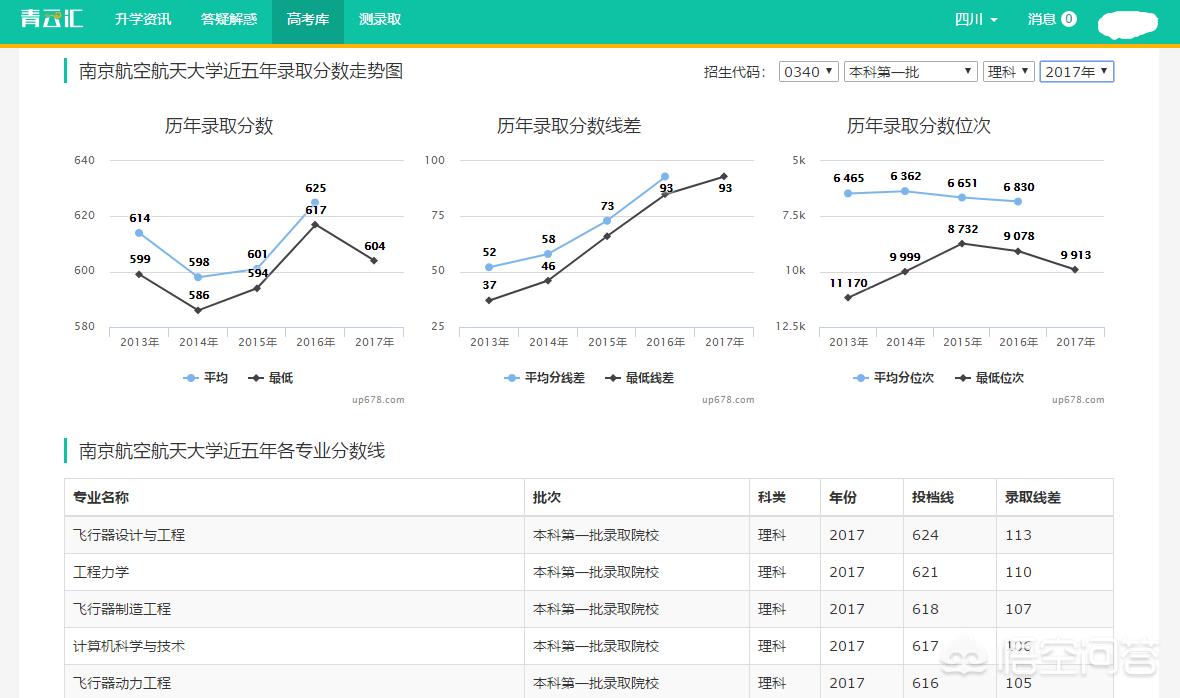Click the 614 average point for 2013
This screenshot has height=698, width=1180.
point(139,233)
